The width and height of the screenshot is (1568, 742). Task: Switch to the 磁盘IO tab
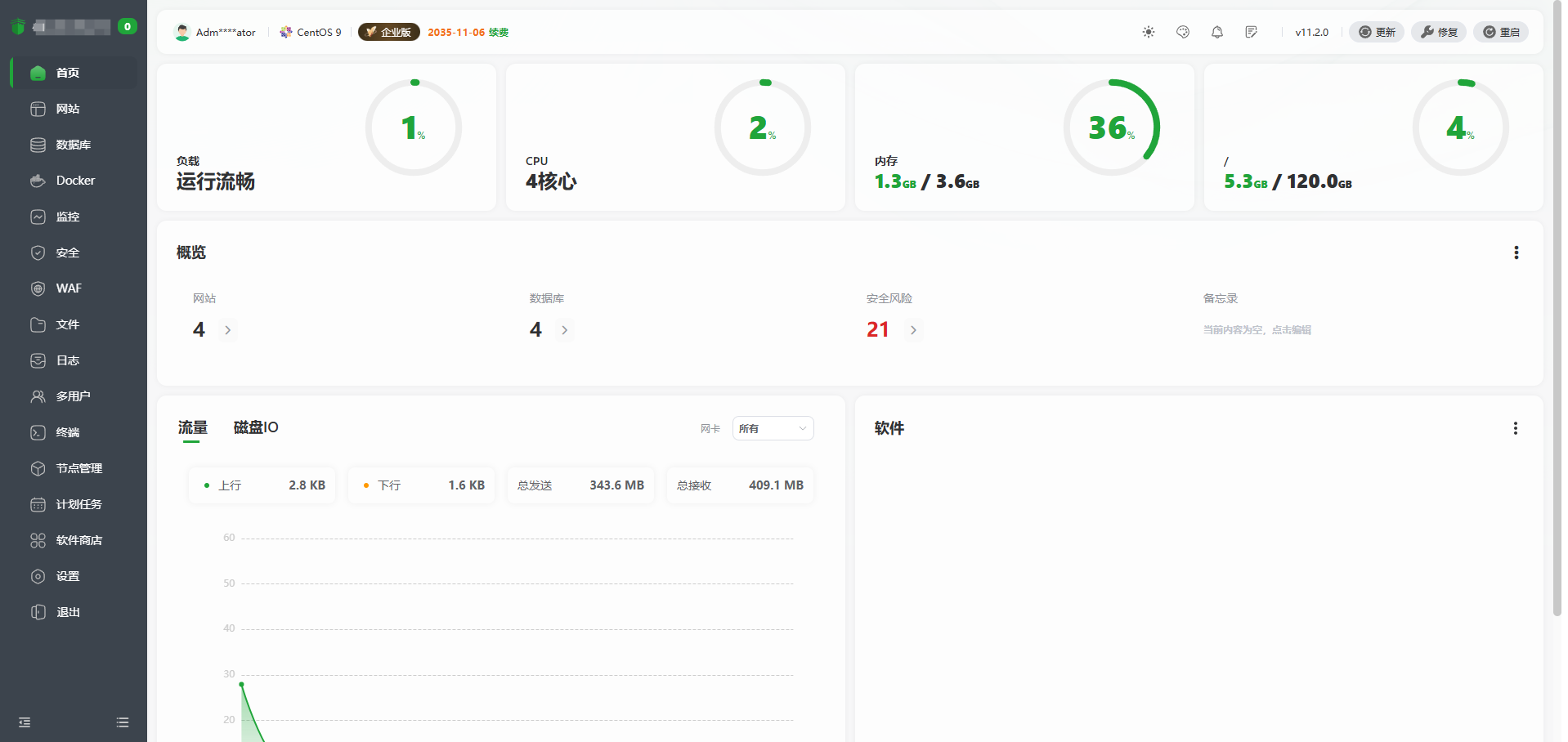[255, 427]
